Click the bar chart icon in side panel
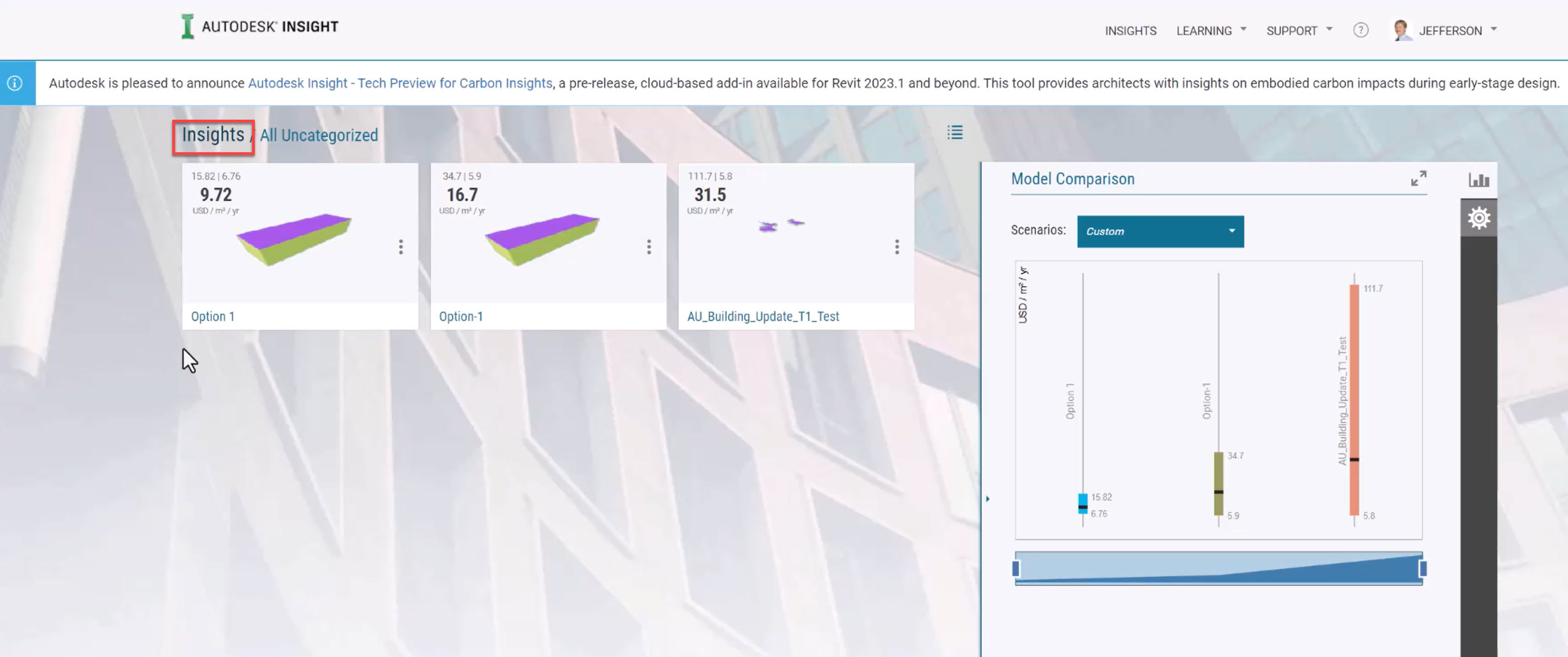1568x657 pixels. point(1479,180)
